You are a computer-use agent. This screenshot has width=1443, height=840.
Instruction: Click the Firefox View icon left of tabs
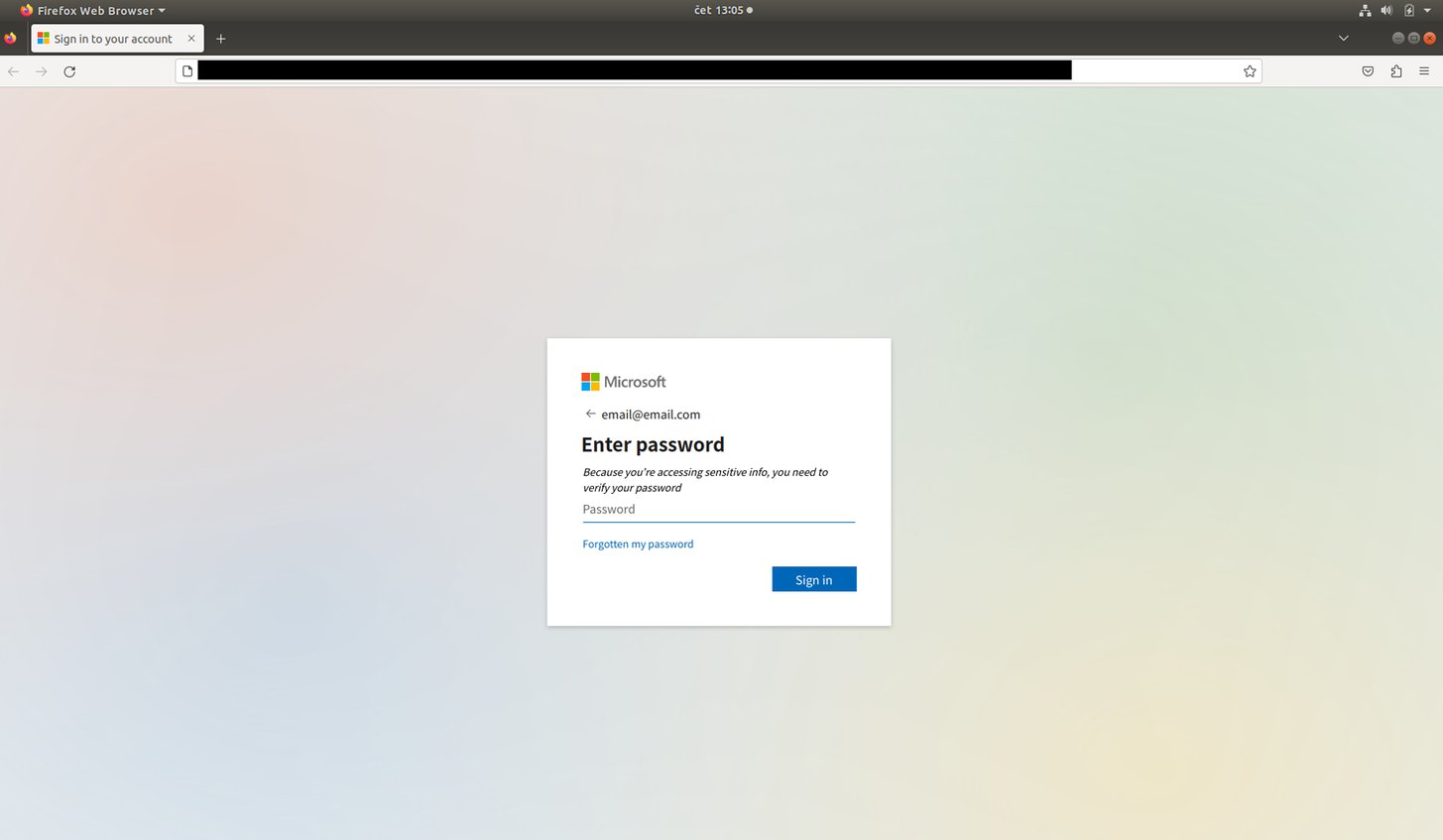10,39
